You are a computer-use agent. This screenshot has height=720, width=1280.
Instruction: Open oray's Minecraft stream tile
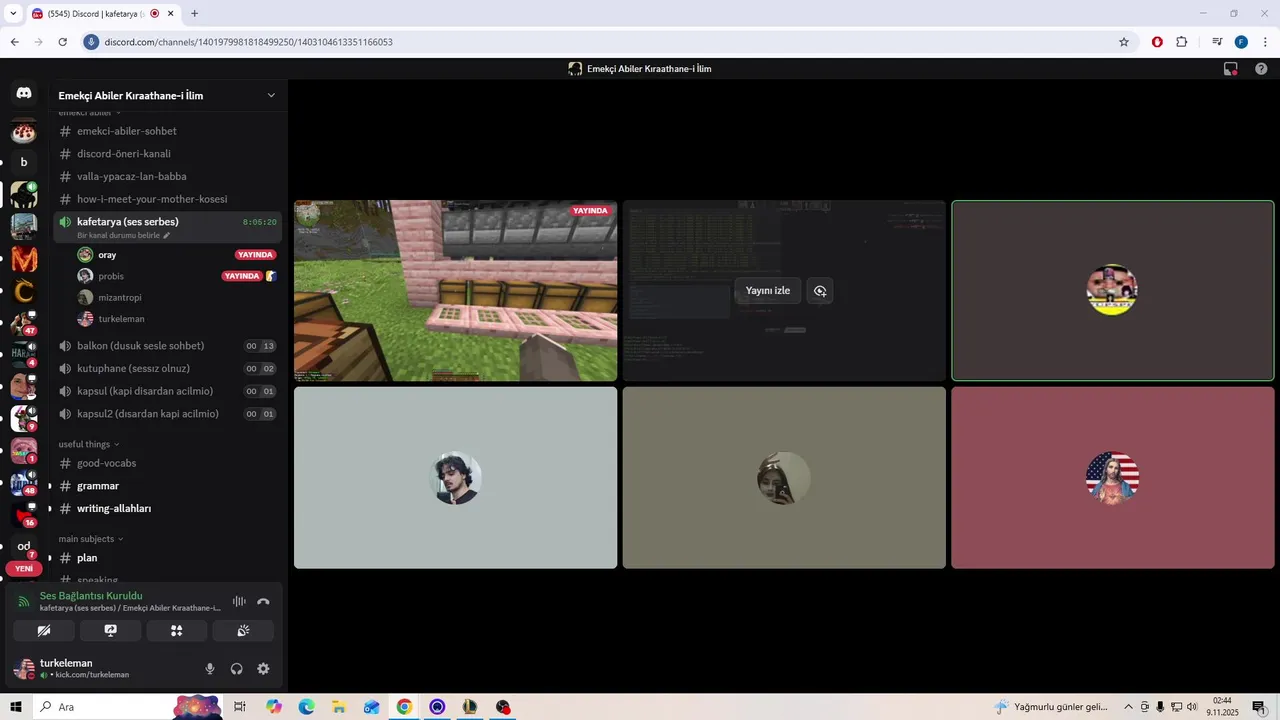tap(455, 291)
